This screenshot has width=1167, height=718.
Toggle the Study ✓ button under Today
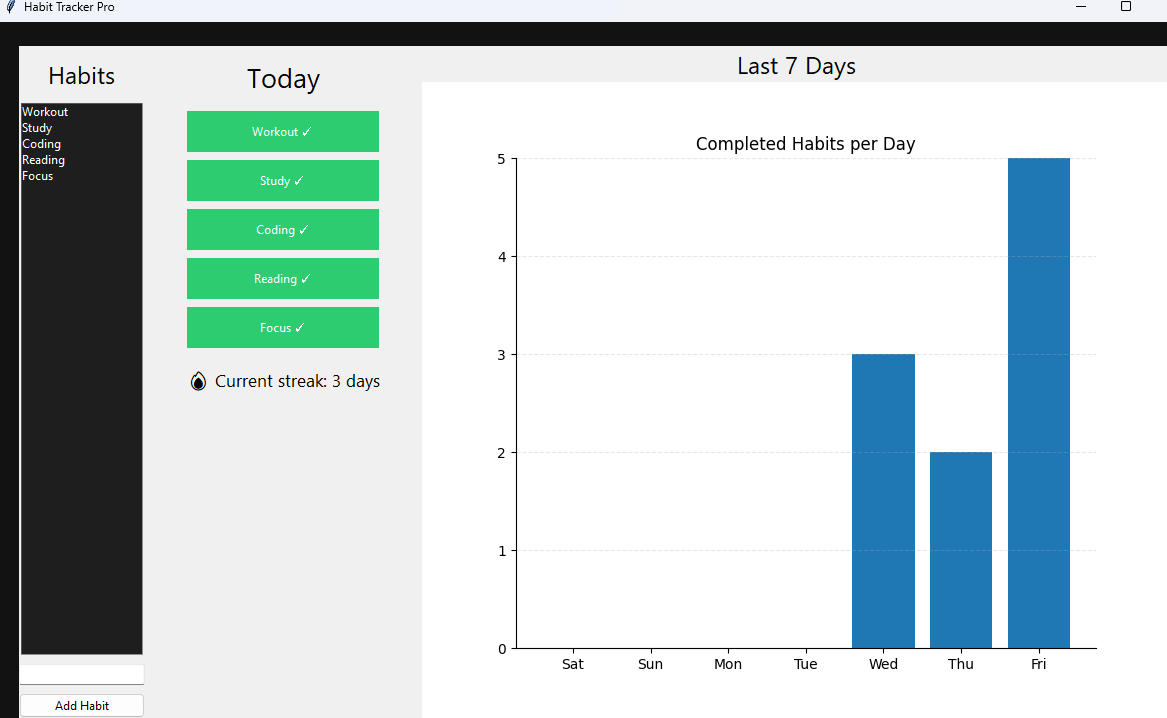[283, 181]
